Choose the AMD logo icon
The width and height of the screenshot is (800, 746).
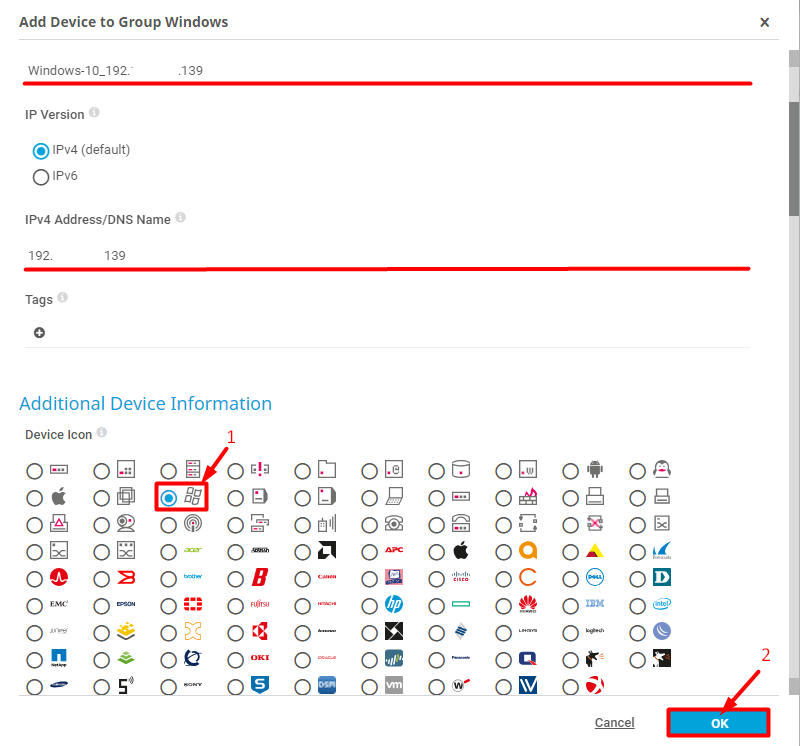pyautogui.click(x=327, y=551)
